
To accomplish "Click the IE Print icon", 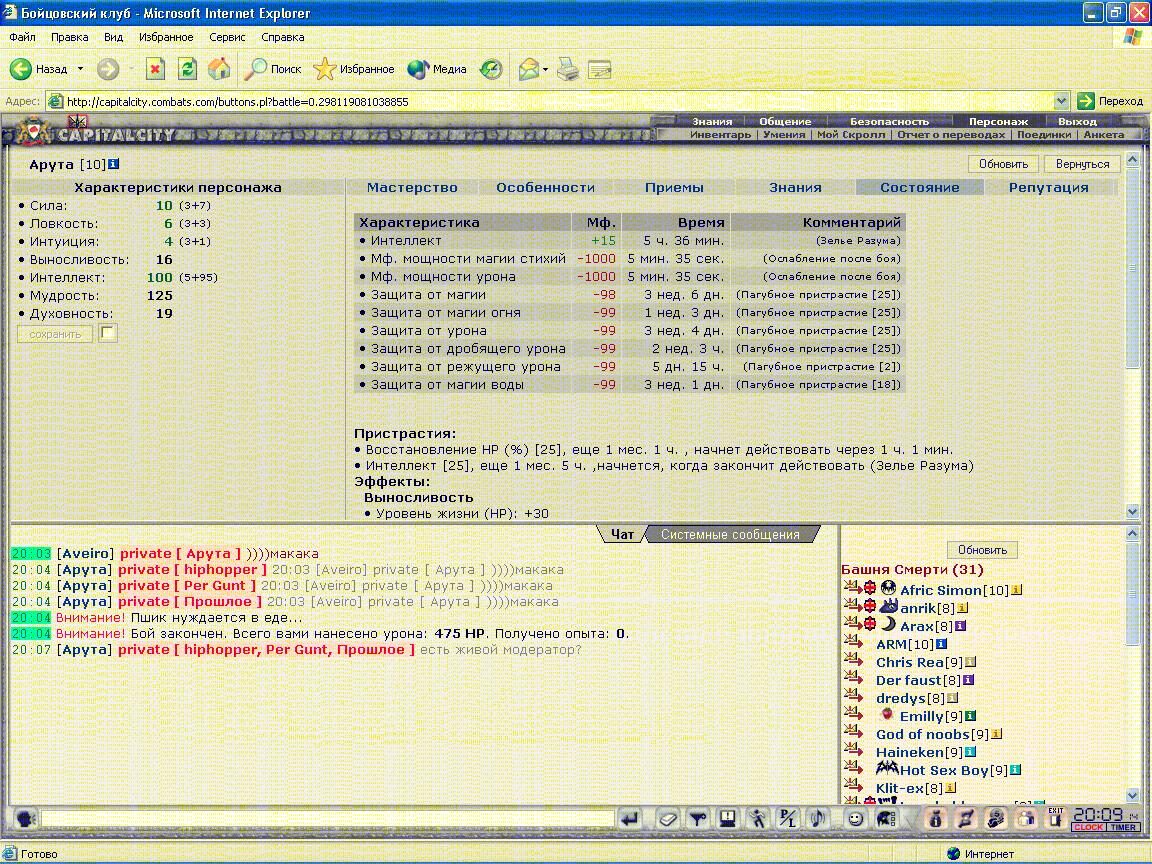I will pyautogui.click(x=568, y=69).
